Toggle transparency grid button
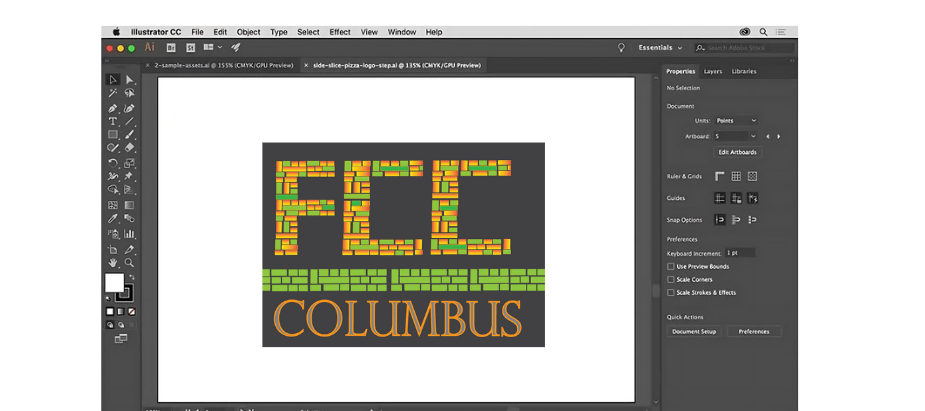Viewport: 925px width, 411px height. pyautogui.click(x=752, y=176)
